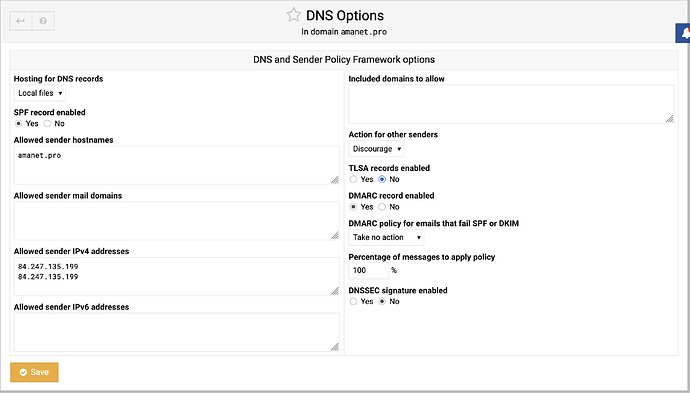
Task: Click the 'DMARC policy for emails that fail SPF or DKIM' label
Action: [433, 224]
